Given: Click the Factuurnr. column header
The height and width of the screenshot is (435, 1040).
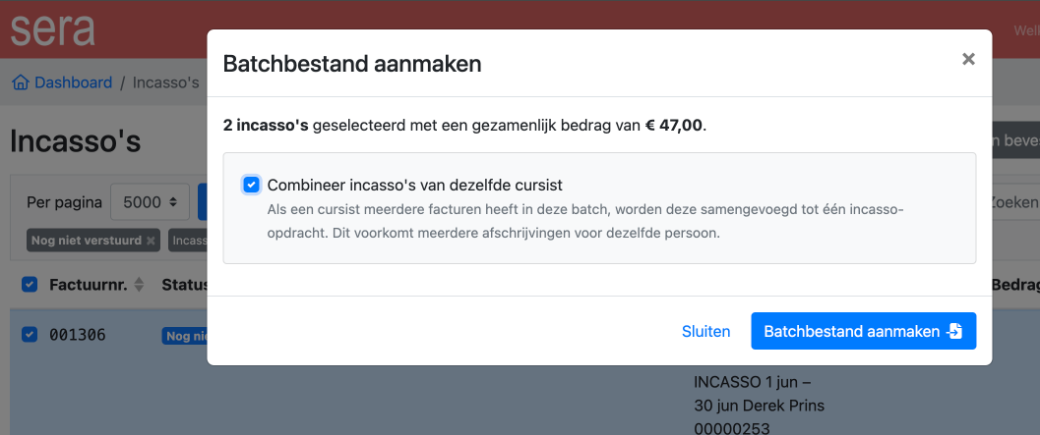Looking at the screenshot, I should click(x=88, y=285).
